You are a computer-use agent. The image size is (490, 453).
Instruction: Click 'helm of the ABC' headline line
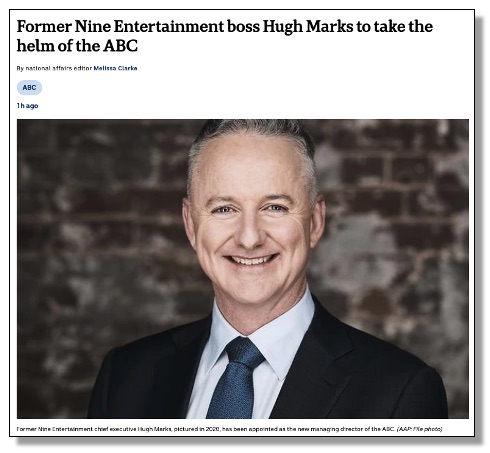[x=77, y=46]
